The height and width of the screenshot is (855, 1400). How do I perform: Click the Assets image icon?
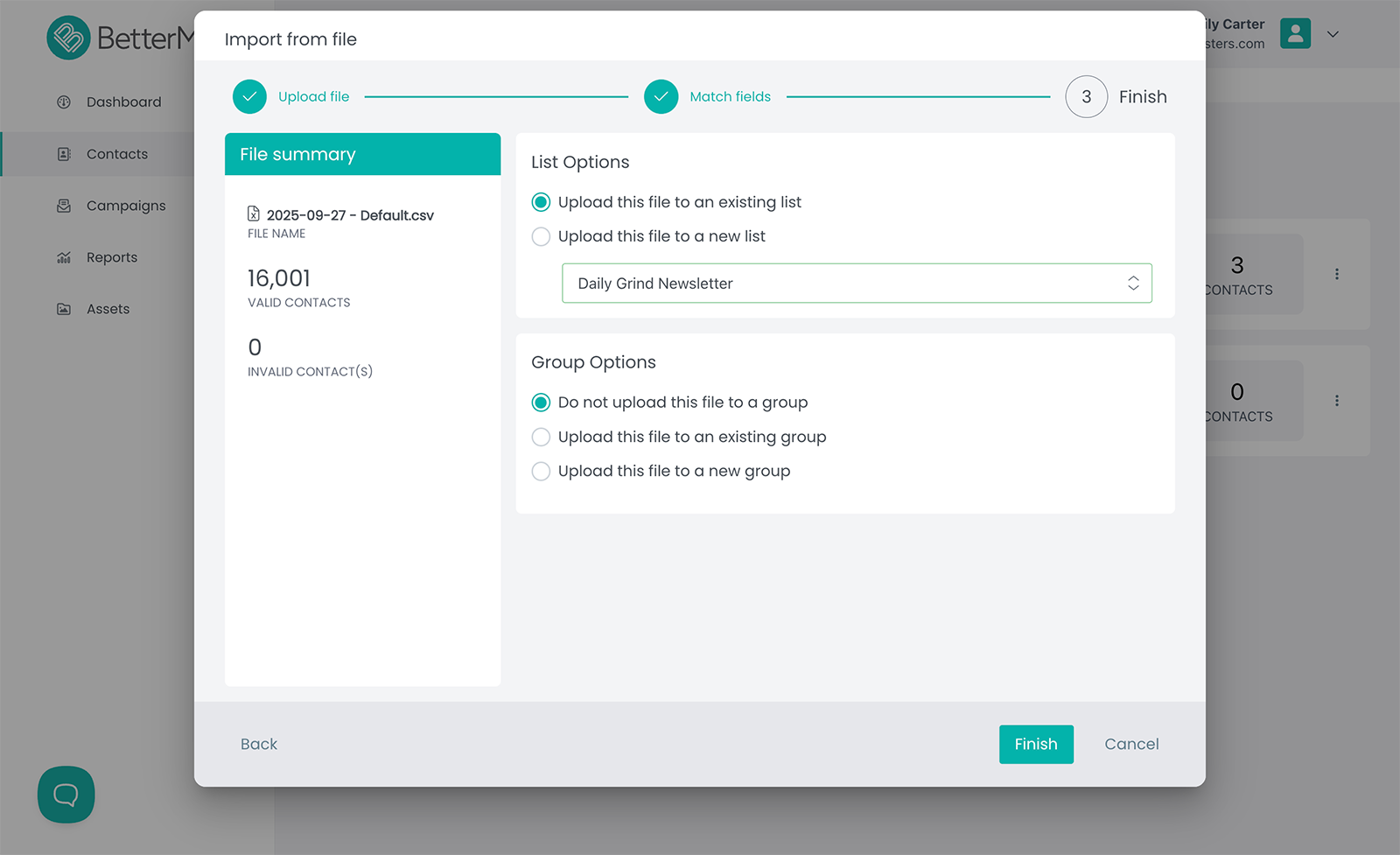[64, 309]
